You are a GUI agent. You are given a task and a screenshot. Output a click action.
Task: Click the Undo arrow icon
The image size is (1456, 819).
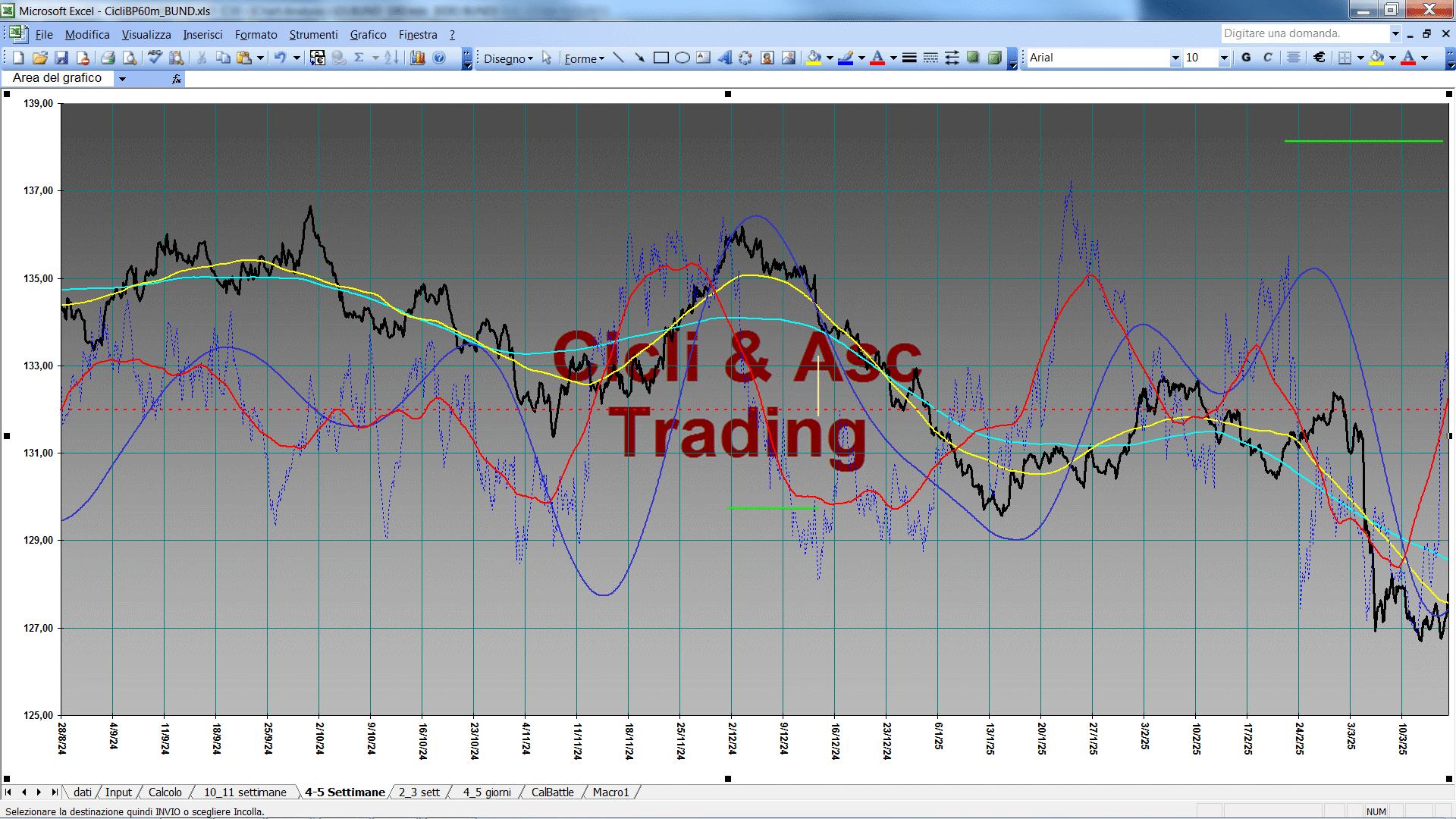pyautogui.click(x=280, y=58)
